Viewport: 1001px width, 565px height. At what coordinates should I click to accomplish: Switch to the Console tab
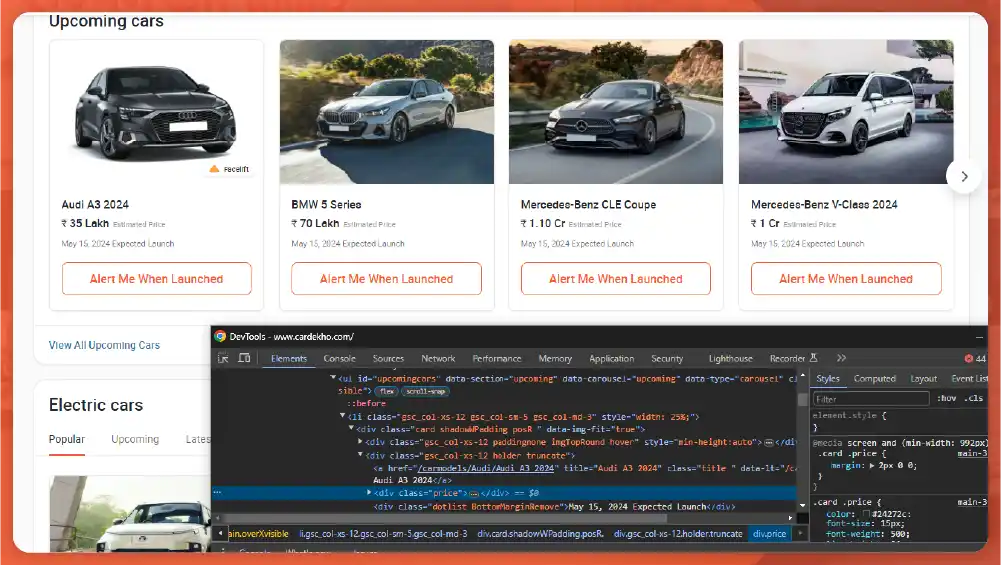[x=340, y=359]
